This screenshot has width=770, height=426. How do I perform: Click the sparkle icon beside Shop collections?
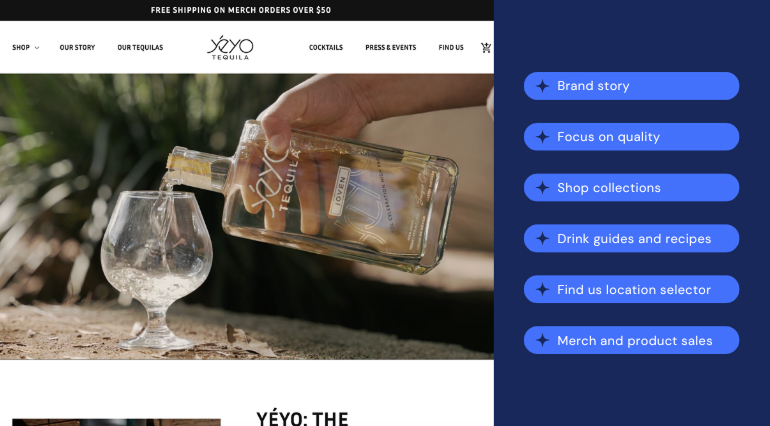pyautogui.click(x=542, y=188)
